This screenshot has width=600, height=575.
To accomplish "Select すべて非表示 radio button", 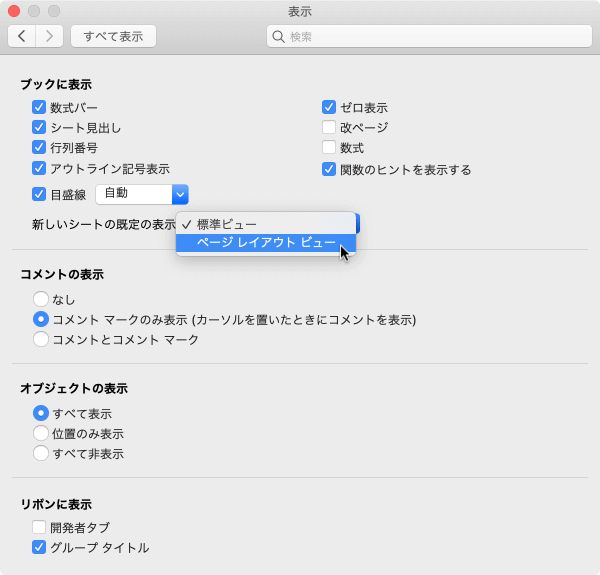I will [41, 453].
